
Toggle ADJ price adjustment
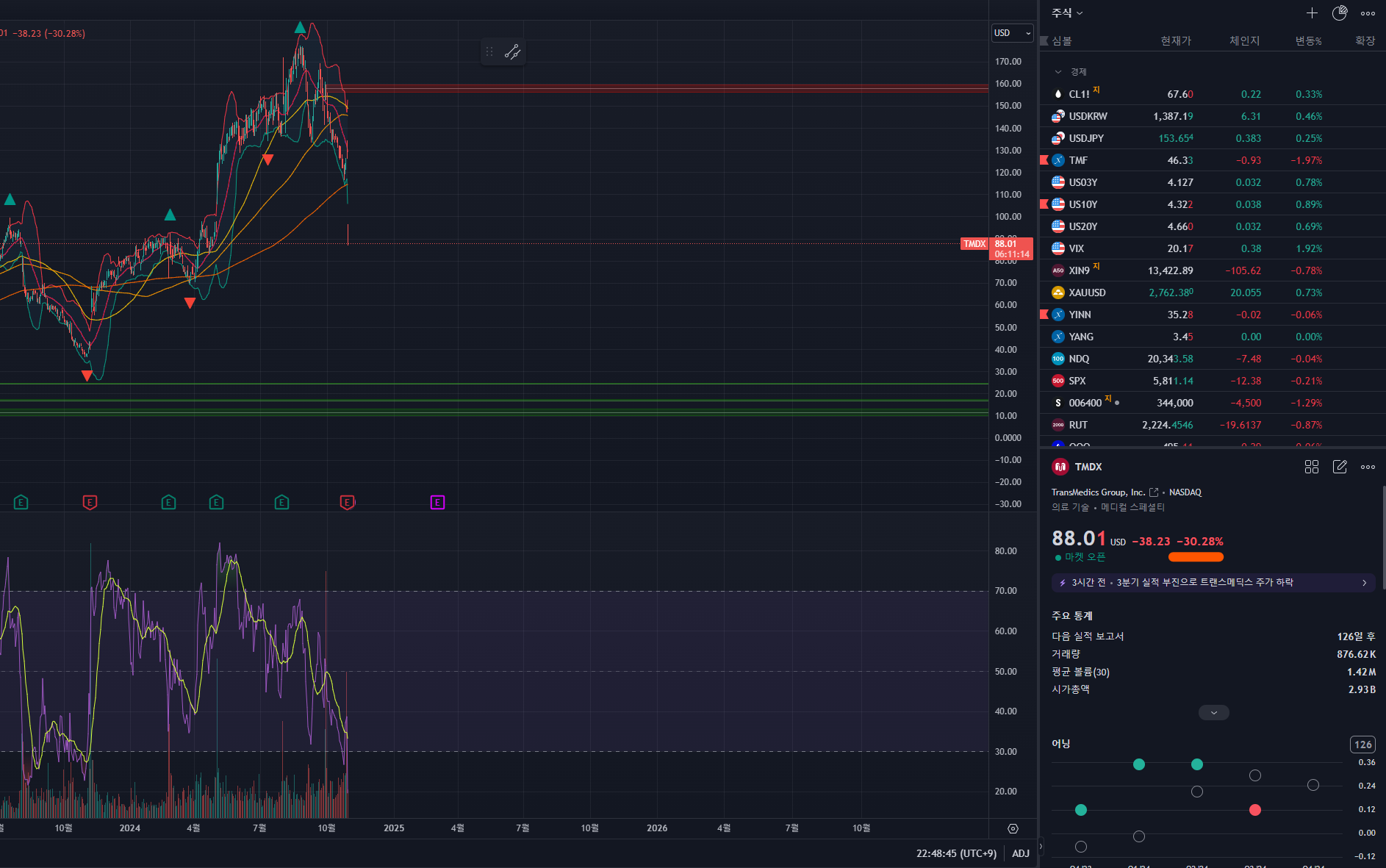[1021, 853]
